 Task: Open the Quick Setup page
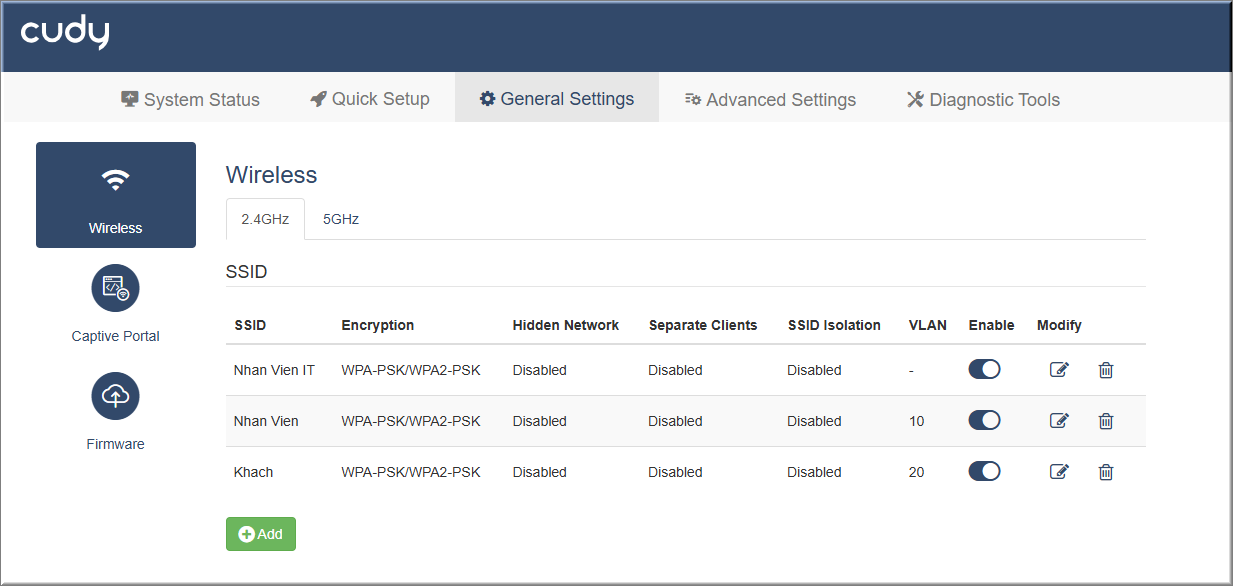(x=370, y=99)
